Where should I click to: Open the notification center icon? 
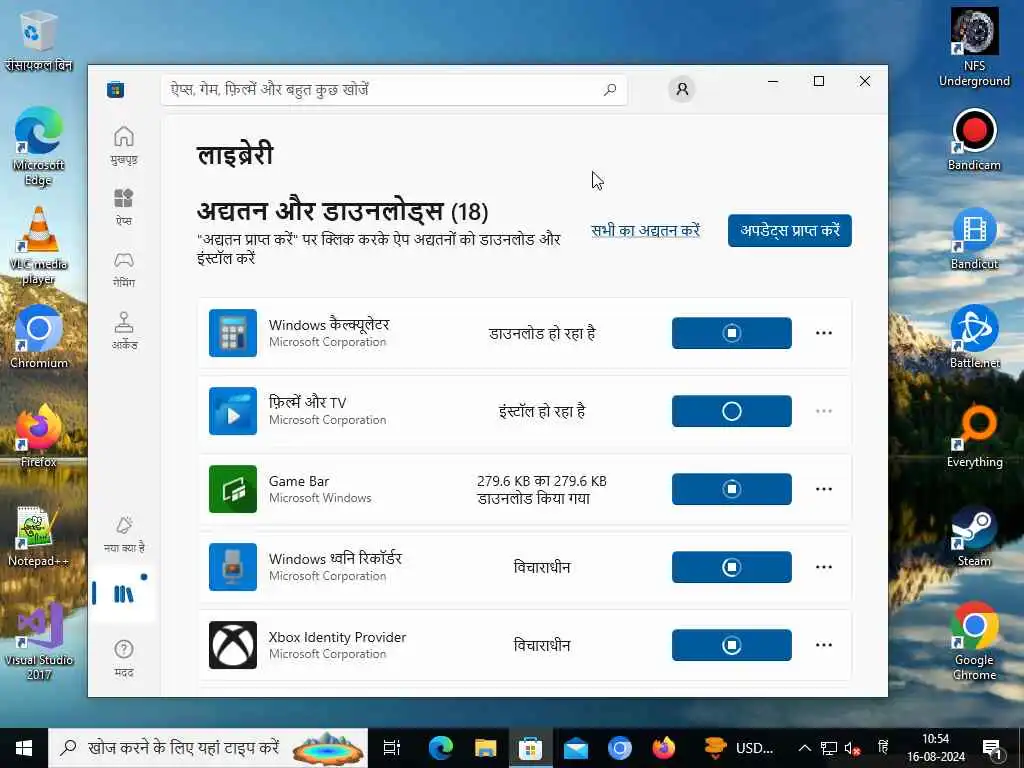(993, 748)
